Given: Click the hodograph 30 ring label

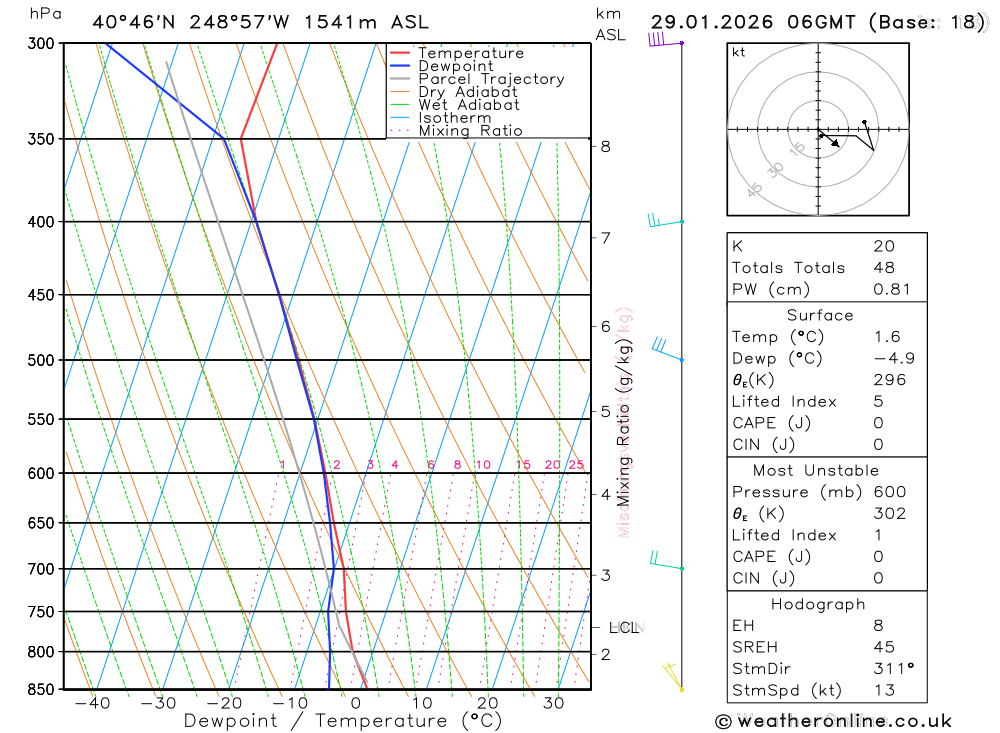Looking at the screenshot, I should point(776,170).
